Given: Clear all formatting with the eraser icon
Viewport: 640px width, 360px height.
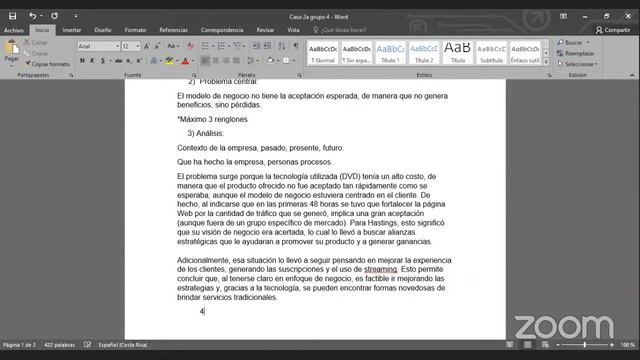Looking at the screenshot, I should 190,46.
